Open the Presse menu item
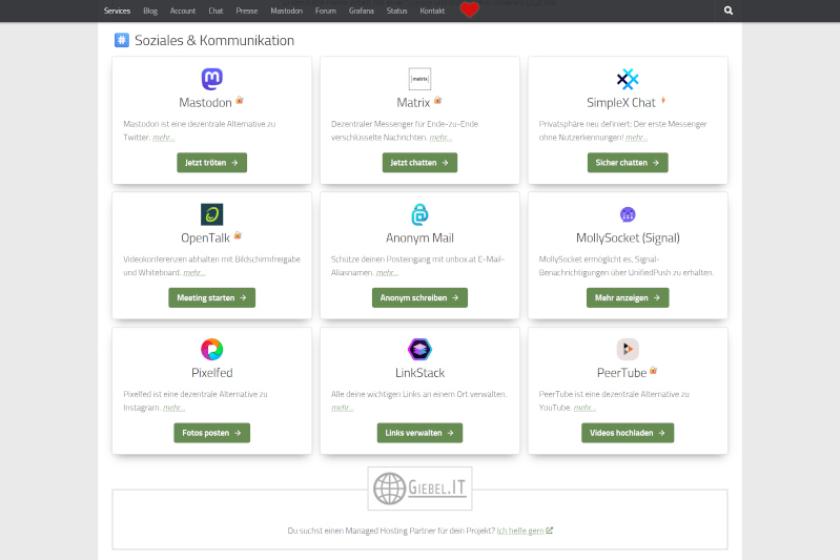The height and width of the screenshot is (560, 840). (x=247, y=11)
